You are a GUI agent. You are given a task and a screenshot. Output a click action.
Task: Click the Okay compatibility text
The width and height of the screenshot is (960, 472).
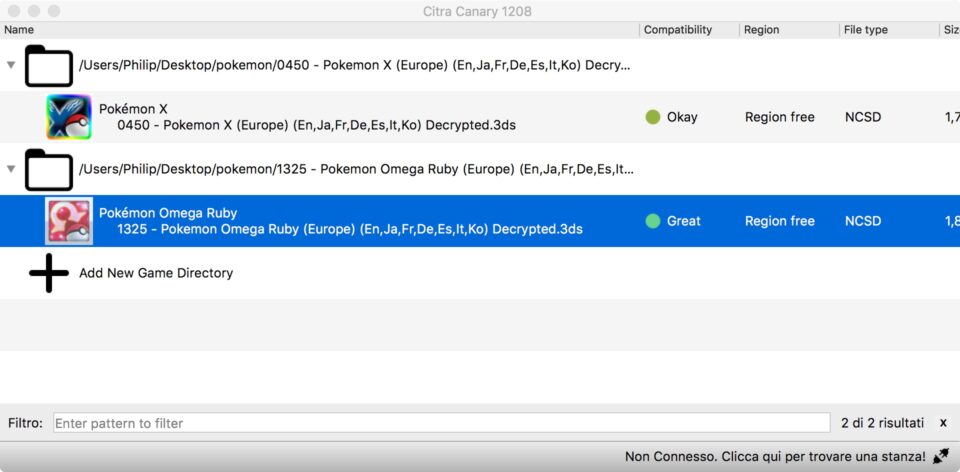coord(682,117)
